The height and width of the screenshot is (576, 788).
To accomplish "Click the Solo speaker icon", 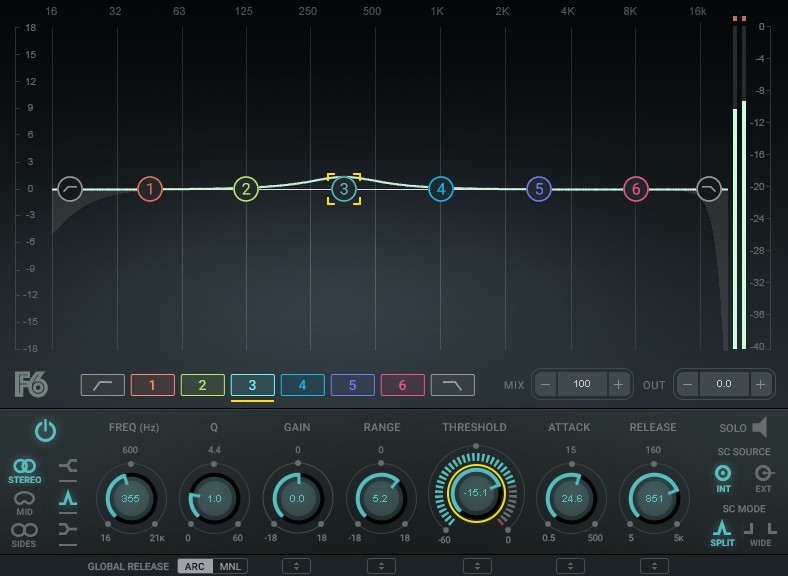I will (760, 428).
